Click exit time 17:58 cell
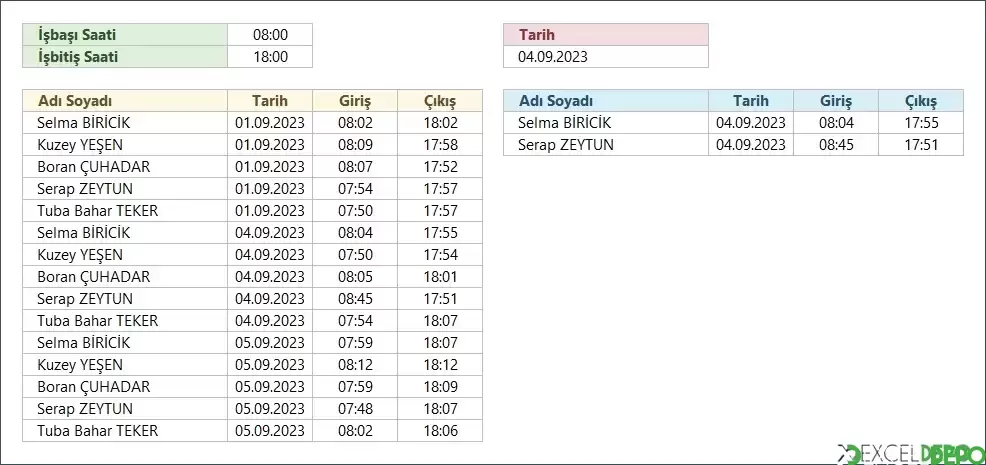The image size is (986, 465). pos(440,145)
